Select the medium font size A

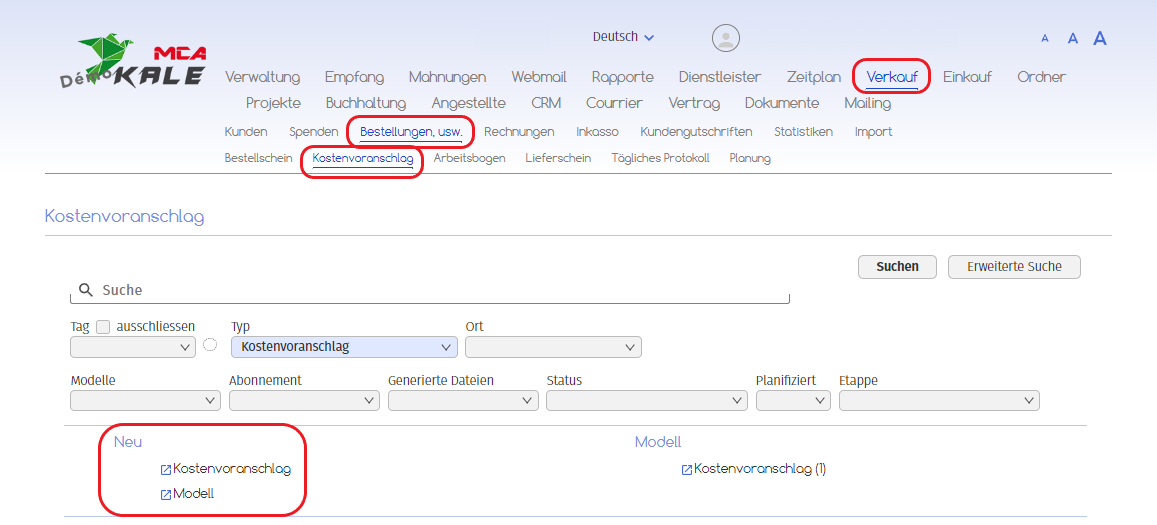point(1072,39)
